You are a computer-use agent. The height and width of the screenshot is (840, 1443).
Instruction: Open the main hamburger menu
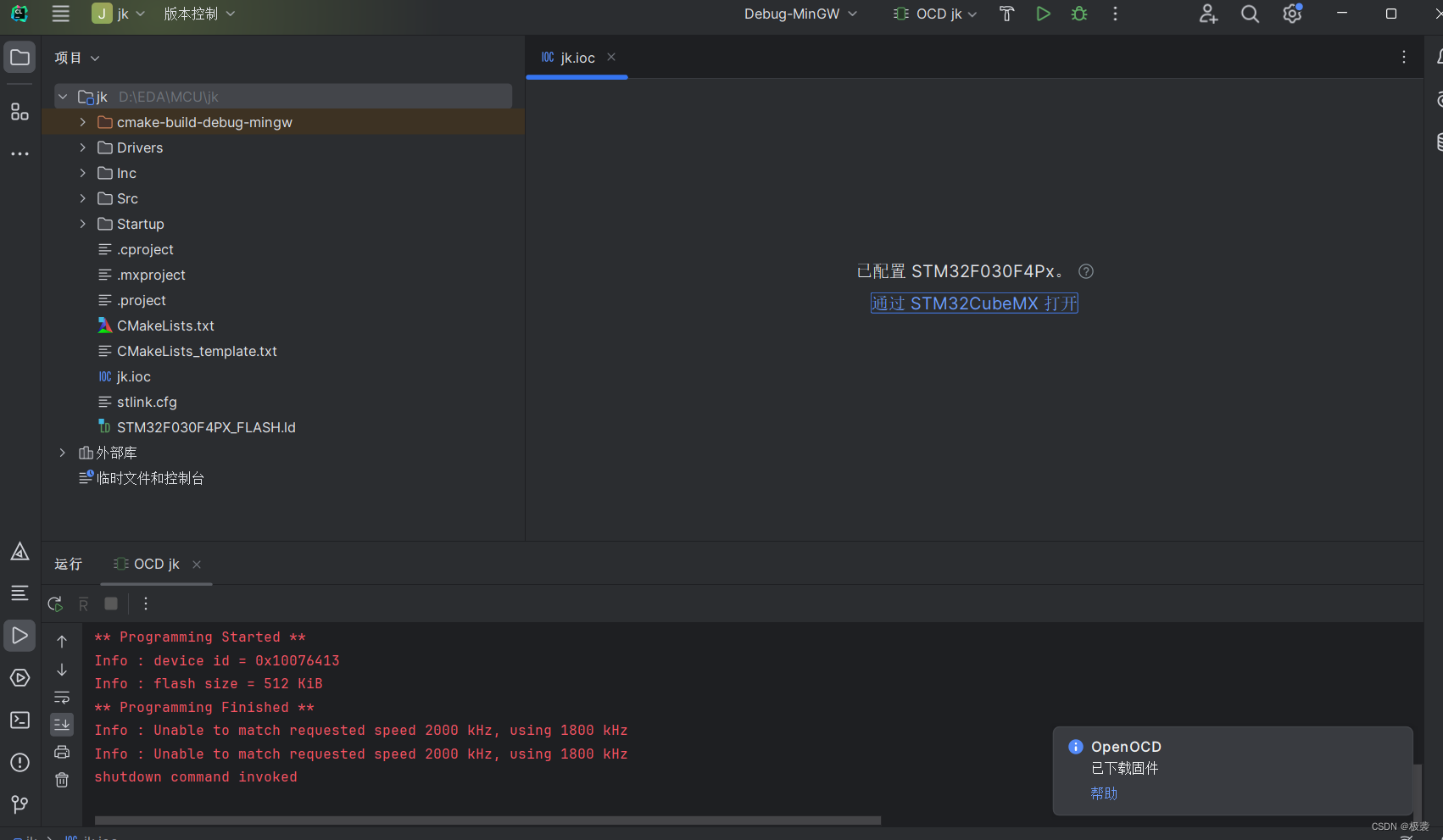[60, 14]
